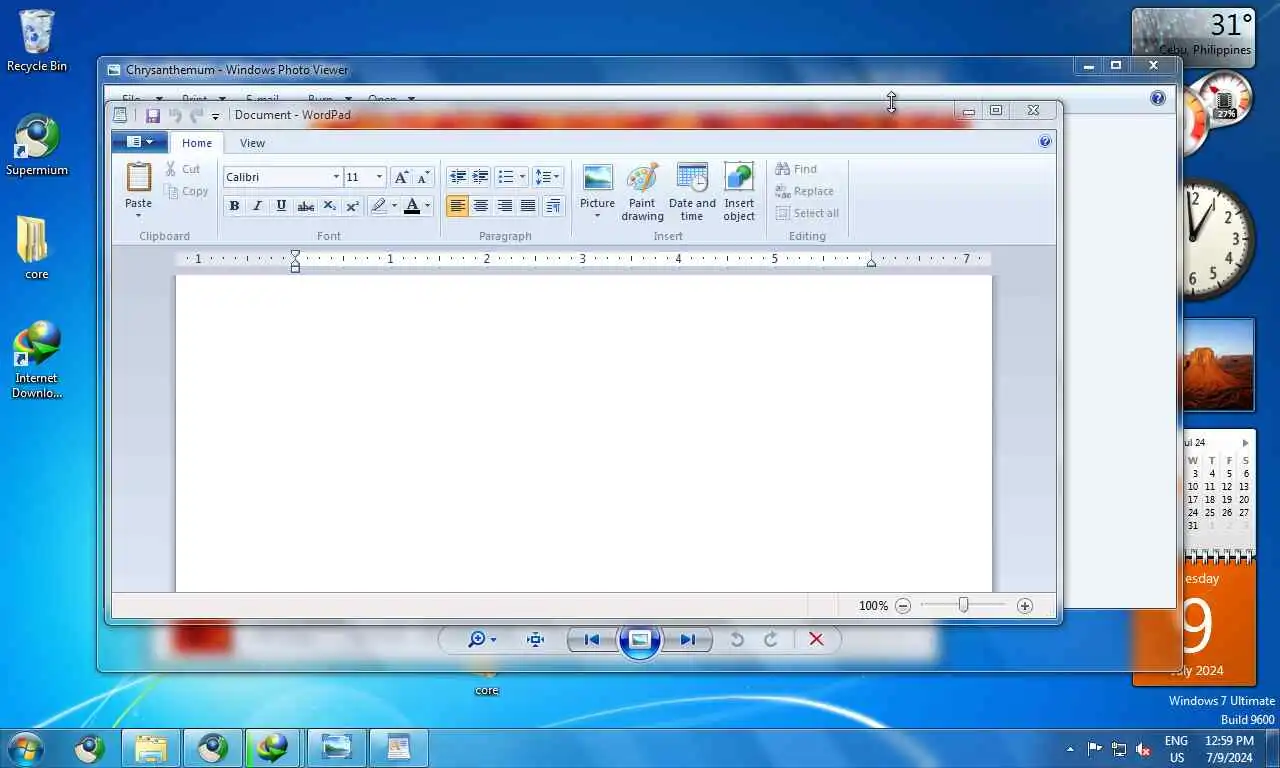
Task: Open the Calibri font family dropdown
Action: 336,177
